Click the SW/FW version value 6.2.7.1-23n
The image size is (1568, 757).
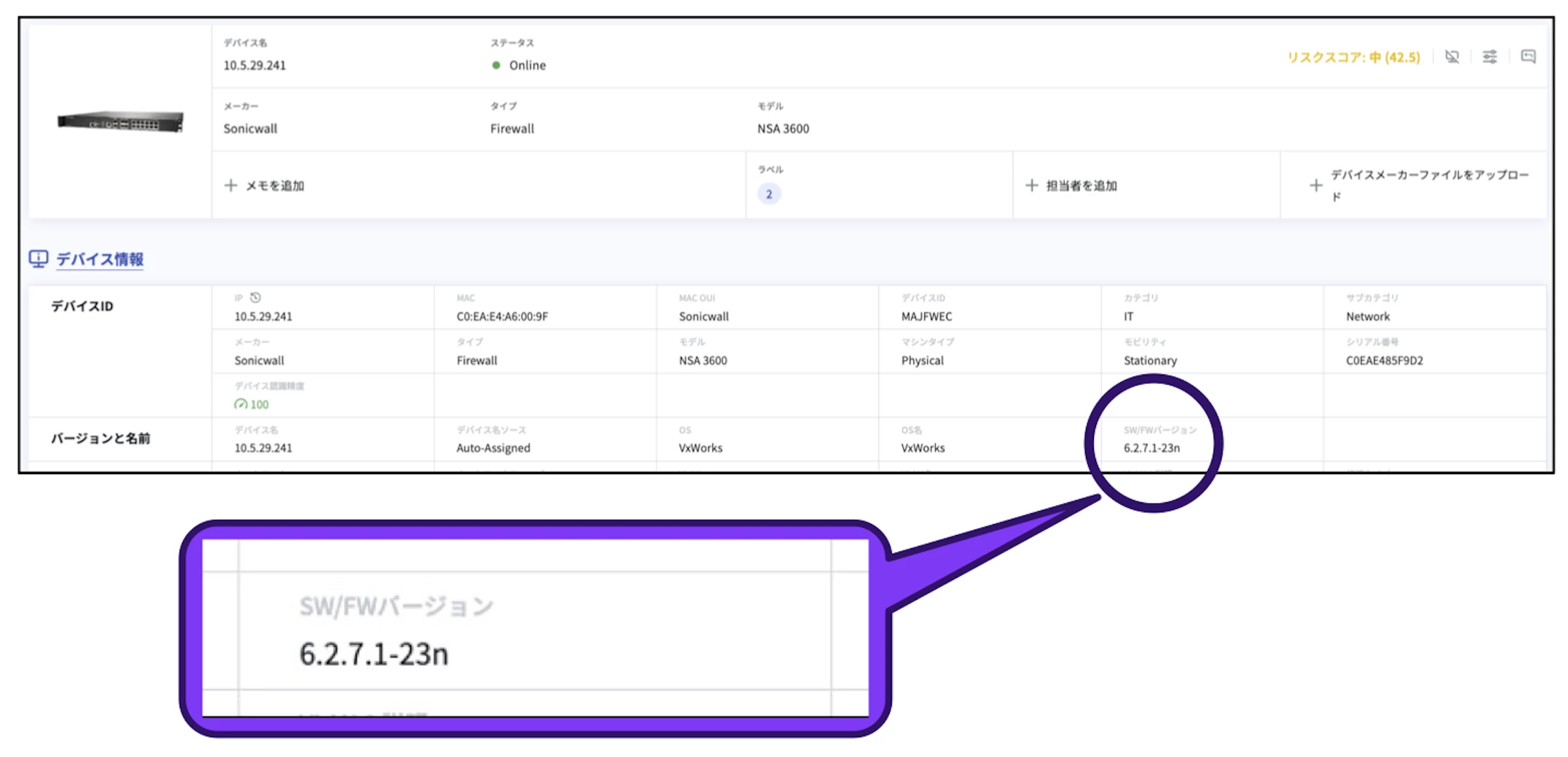click(x=1151, y=448)
